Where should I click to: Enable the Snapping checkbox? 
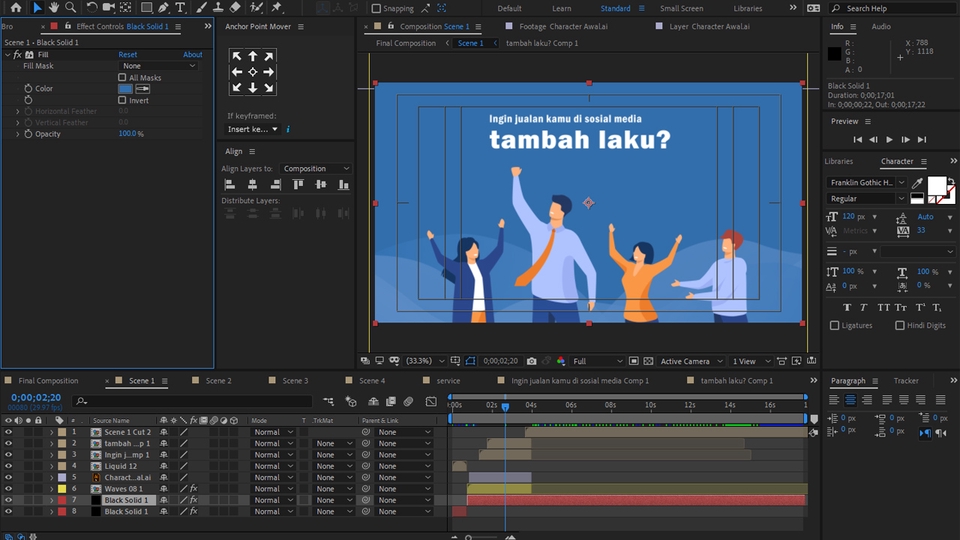(x=376, y=9)
